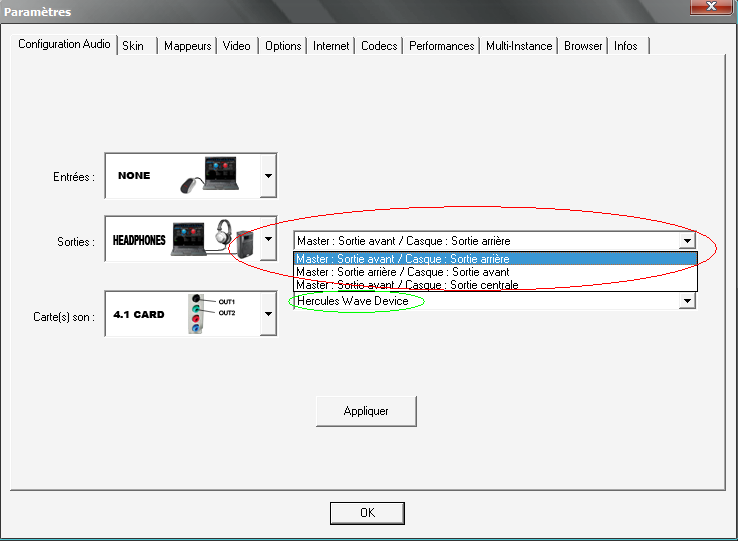Expand the Entrées dropdown arrow
This screenshot has height=541, width=738.
click(x=267, y=176)
